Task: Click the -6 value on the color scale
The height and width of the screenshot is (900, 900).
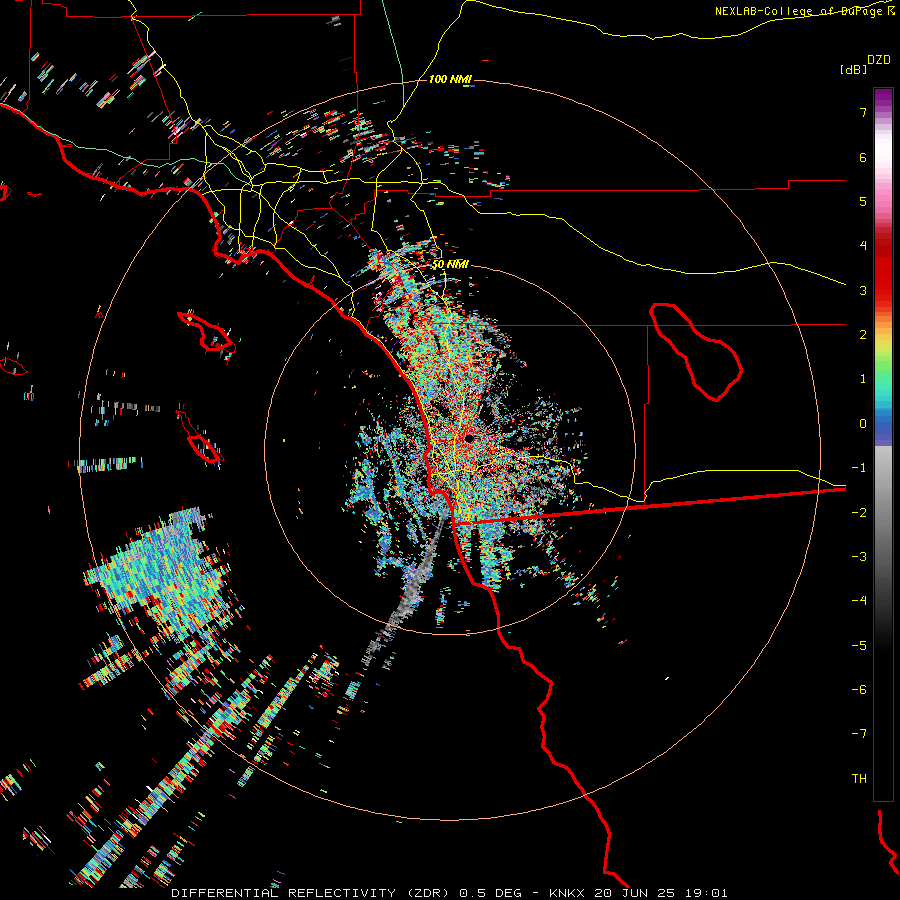Action: (x=859, y=690)
